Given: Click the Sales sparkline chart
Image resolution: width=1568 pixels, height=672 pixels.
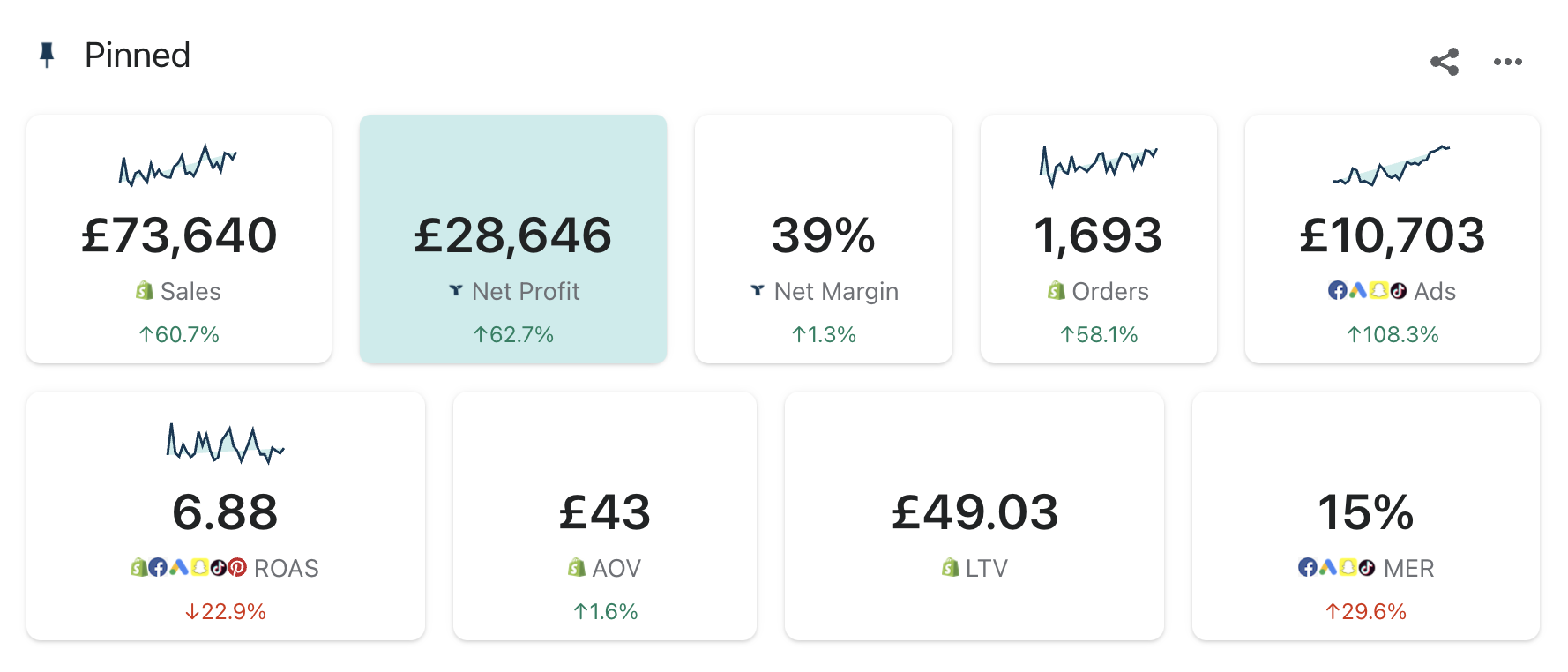Looking at the screenshot, I should pos(178,165).
